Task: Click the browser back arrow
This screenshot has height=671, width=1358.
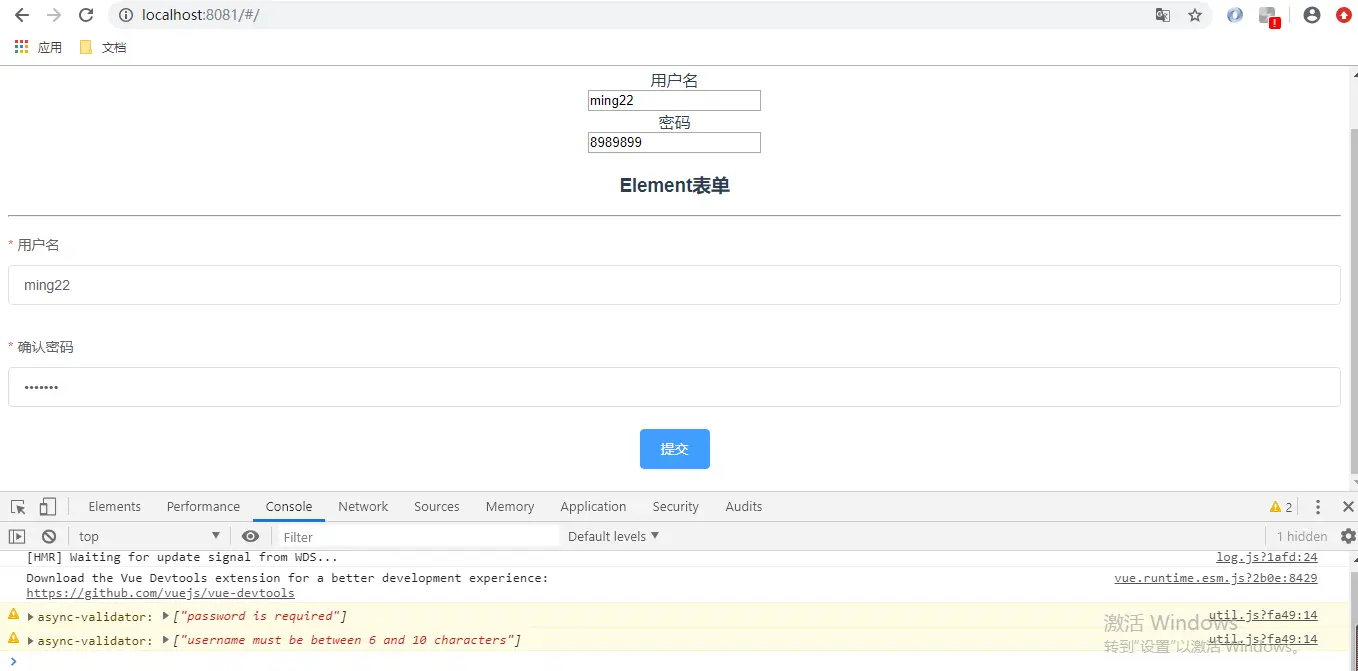Action: [x=22, y=15]
